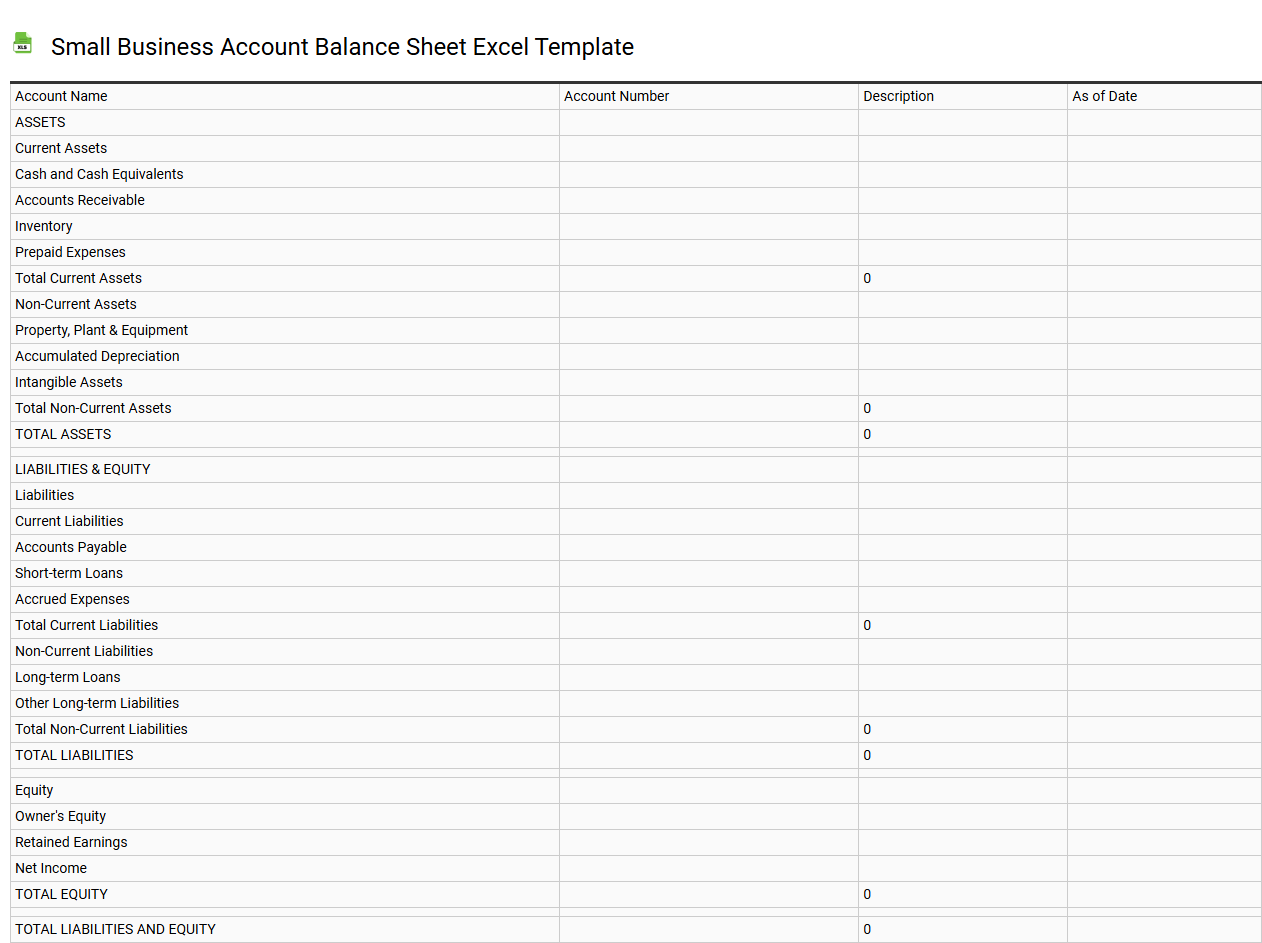Click the Accounts Receivable row

80,200
